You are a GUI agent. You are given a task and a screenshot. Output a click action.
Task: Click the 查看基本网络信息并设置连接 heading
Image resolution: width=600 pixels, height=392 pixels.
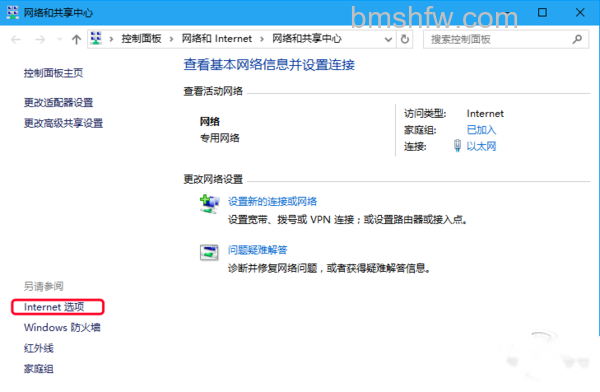269,65
